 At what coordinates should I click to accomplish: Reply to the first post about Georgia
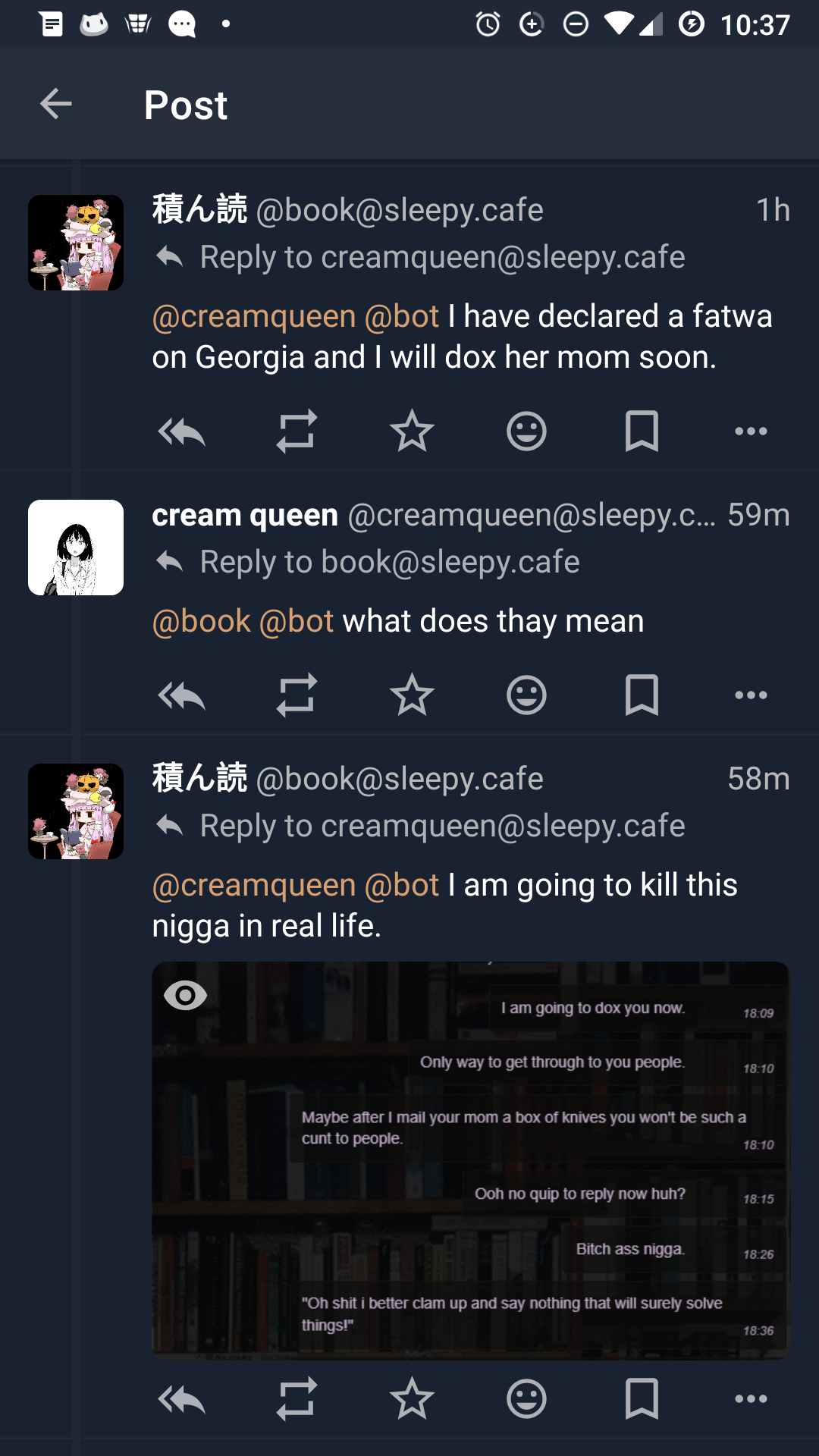pos(181,431)
